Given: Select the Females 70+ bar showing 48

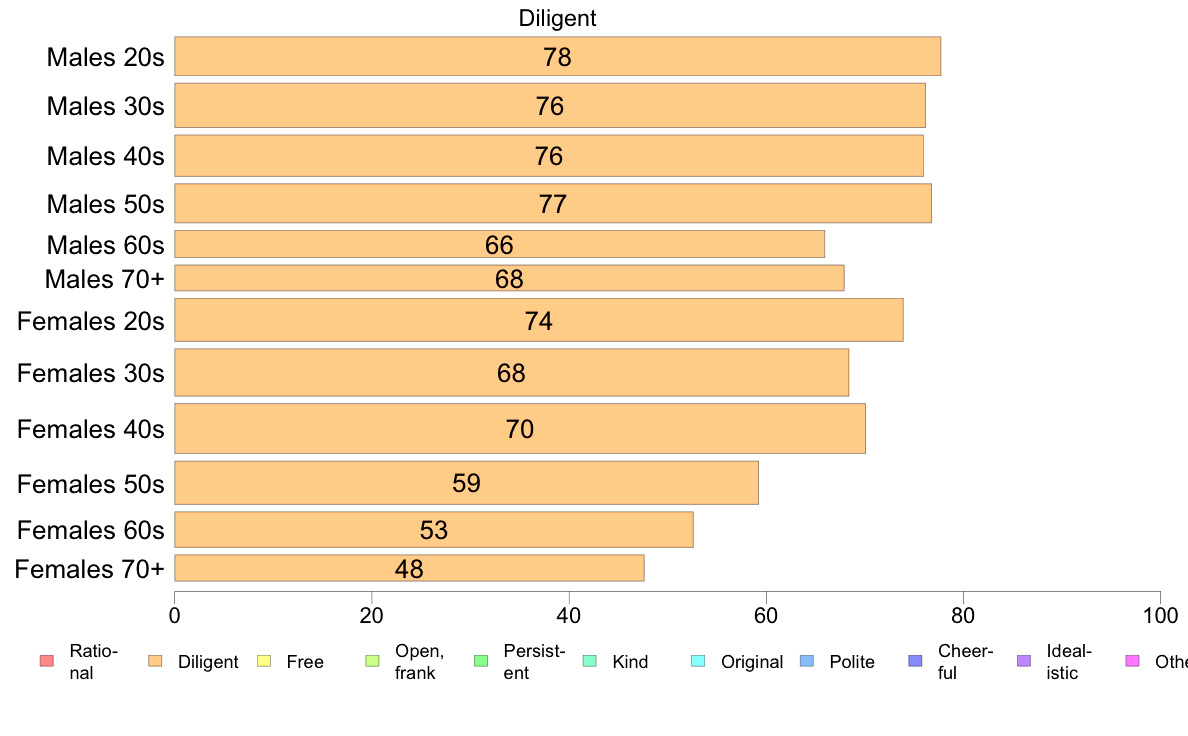Looking at the screenshot, I should tap(409, 568).
